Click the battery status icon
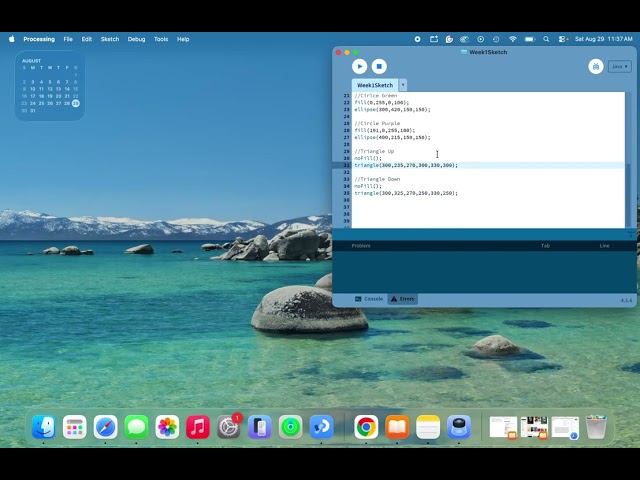The height and width of the screenshot is (480, 640). pyautogui.click(x=530, y=39)
